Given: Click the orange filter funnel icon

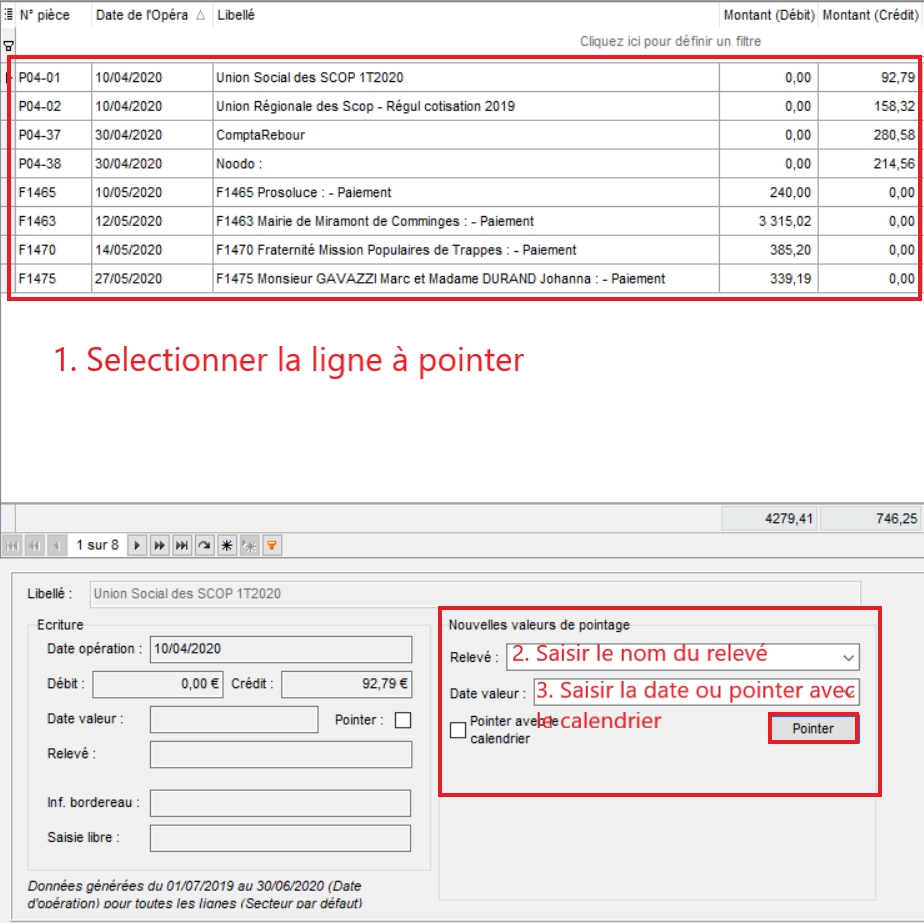Looking at the screenshot, I should [x=270, y=545].
